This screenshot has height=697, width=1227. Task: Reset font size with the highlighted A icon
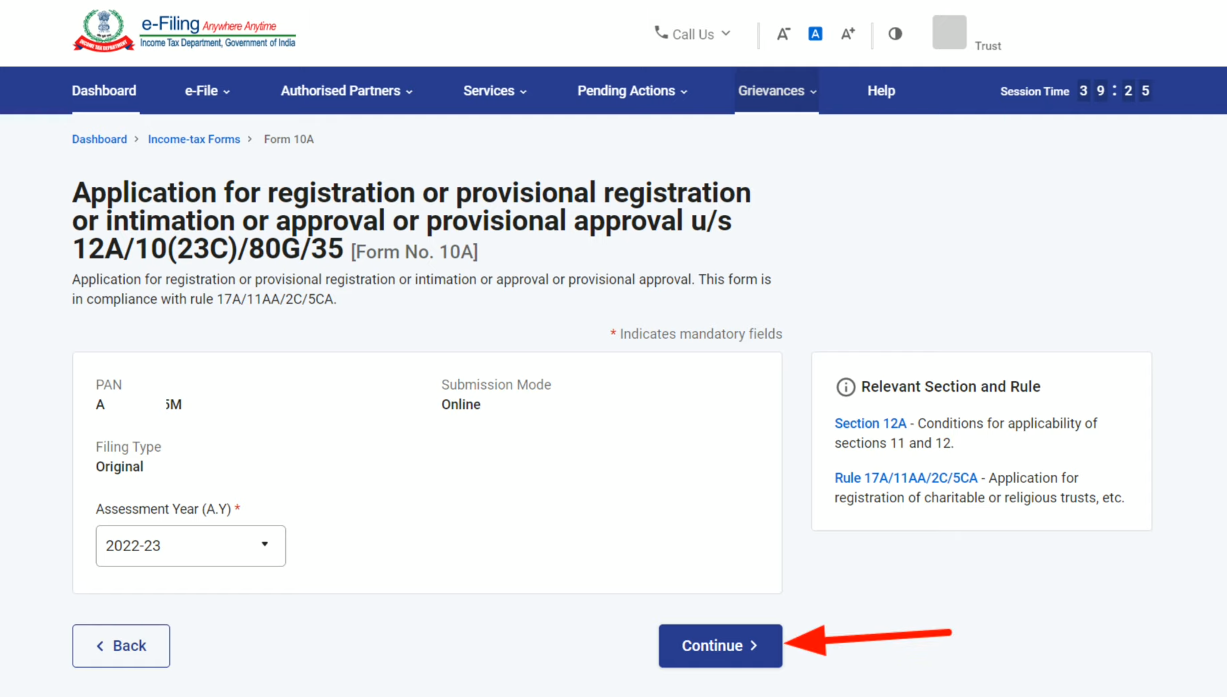pos(815,34)
